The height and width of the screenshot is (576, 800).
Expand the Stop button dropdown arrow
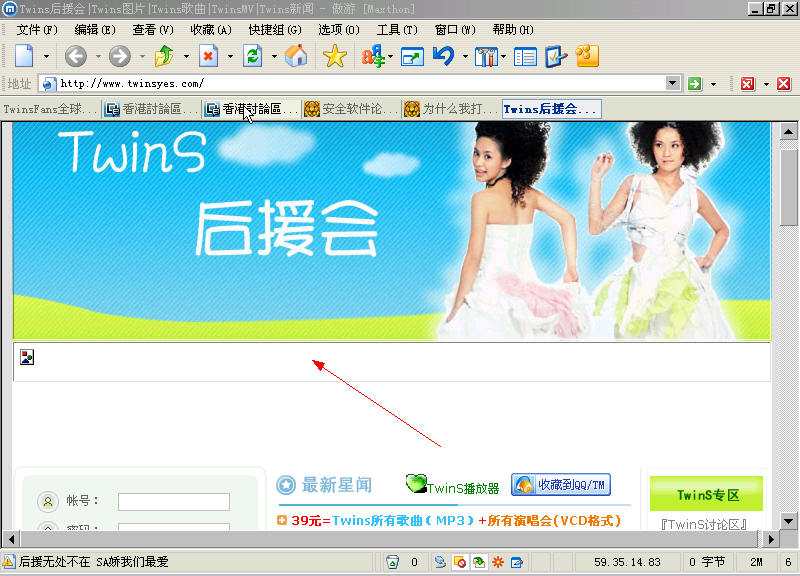click(230, 57)
